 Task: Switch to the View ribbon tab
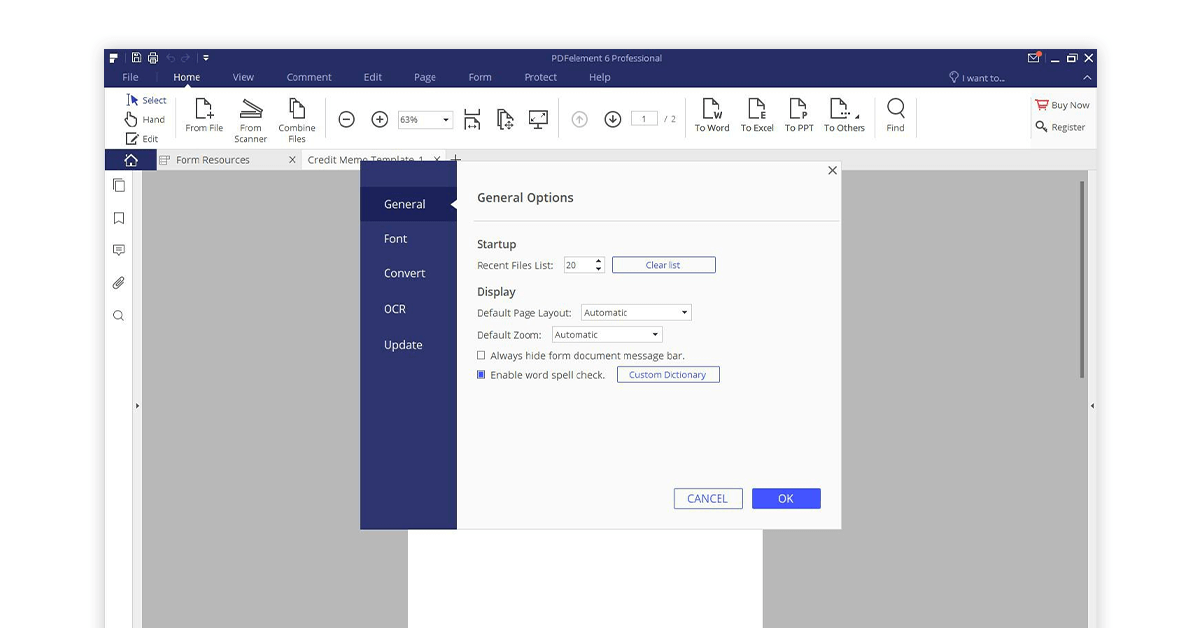point(243,77)
